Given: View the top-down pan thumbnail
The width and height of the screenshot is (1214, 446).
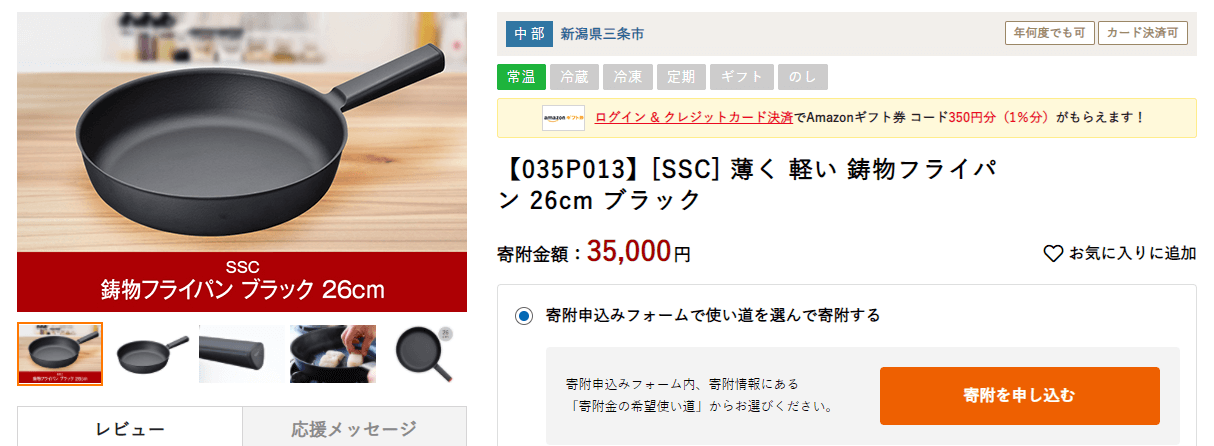Looking at the screenshot, I should click(x=423, y=354).
